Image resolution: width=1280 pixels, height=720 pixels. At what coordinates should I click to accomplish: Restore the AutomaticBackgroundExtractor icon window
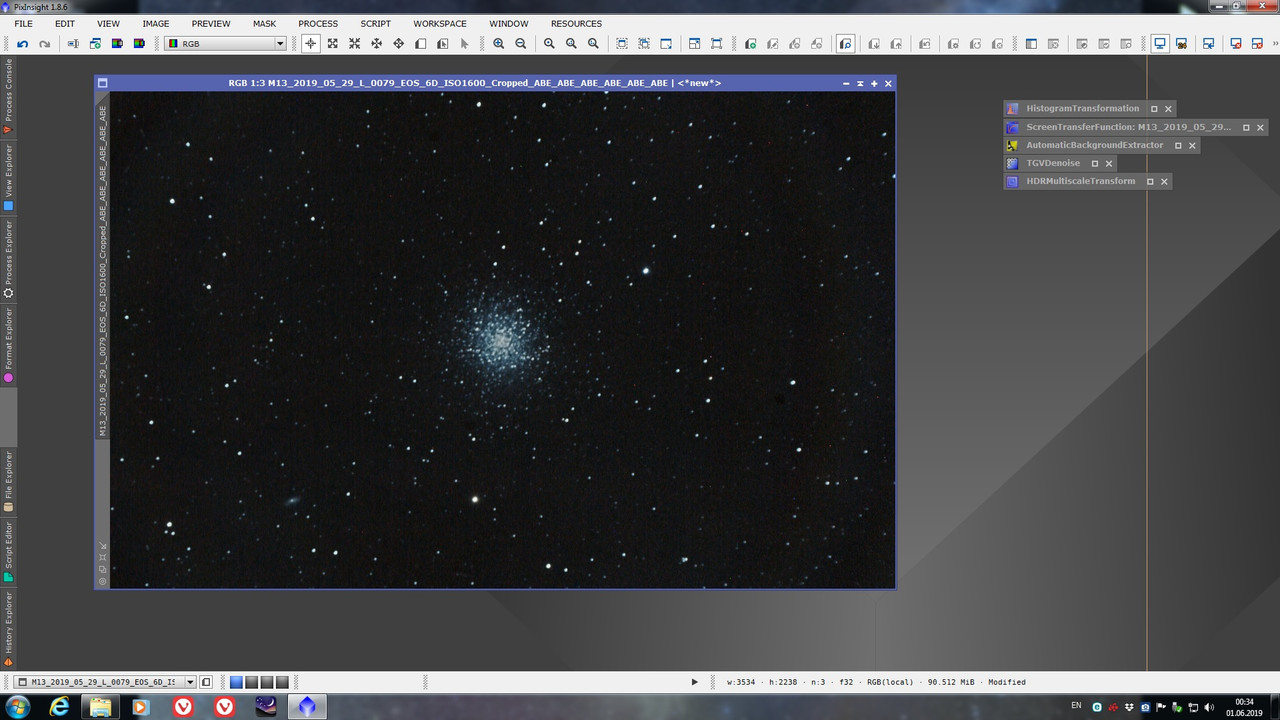coord(1178,145)
